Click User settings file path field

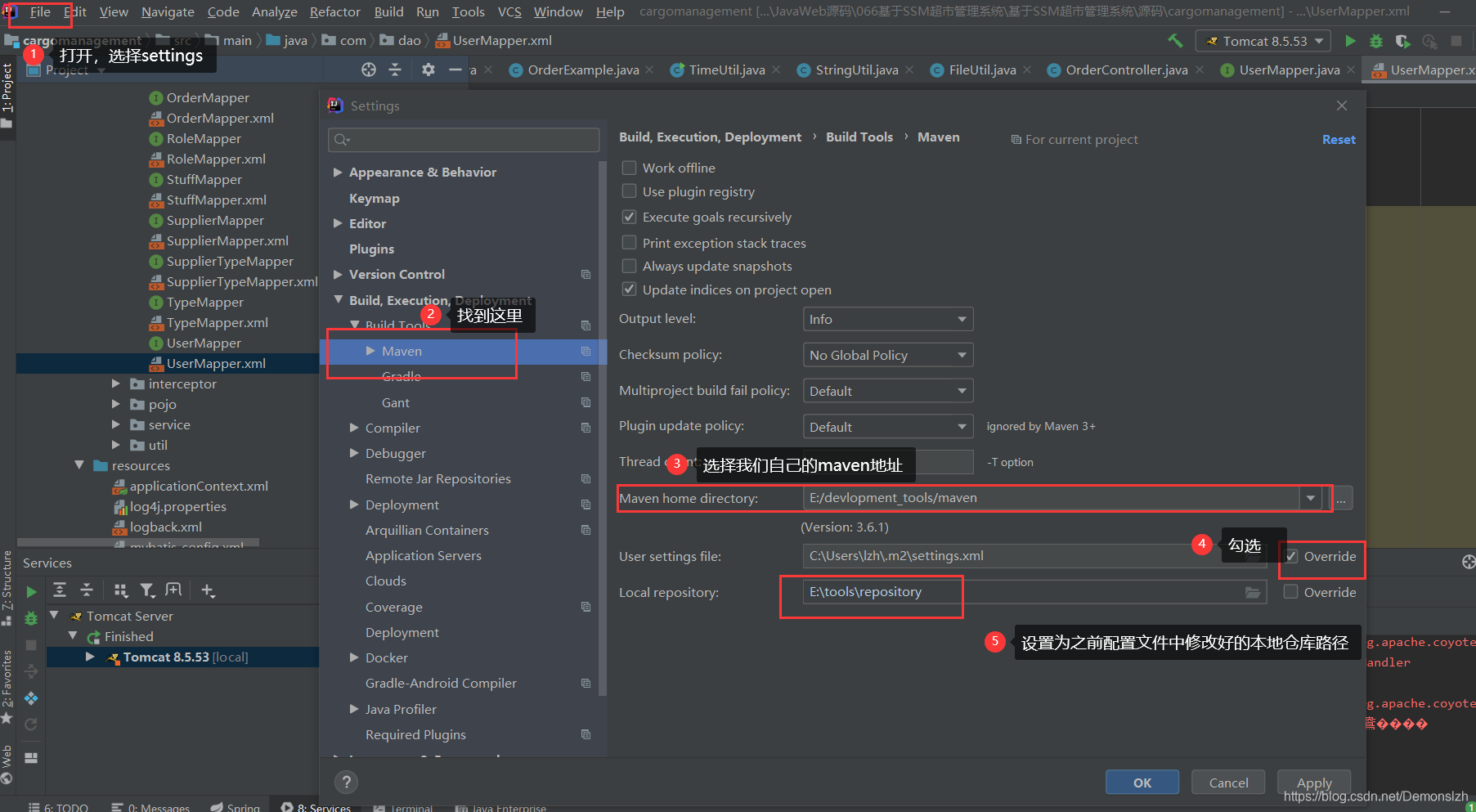point(1034,556)
